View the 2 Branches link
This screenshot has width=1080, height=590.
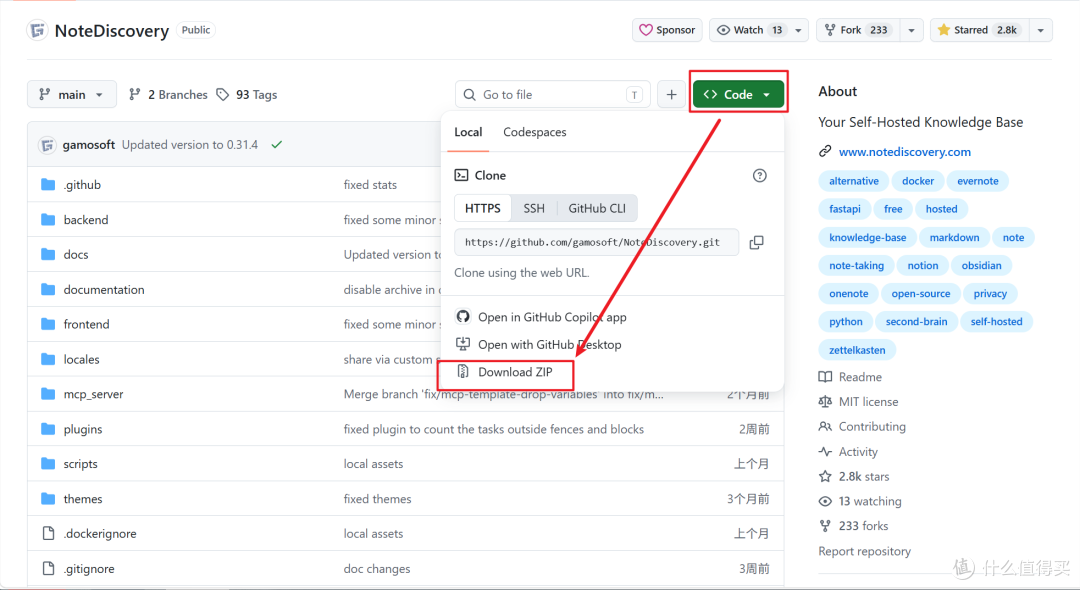(x=168, y=95)
